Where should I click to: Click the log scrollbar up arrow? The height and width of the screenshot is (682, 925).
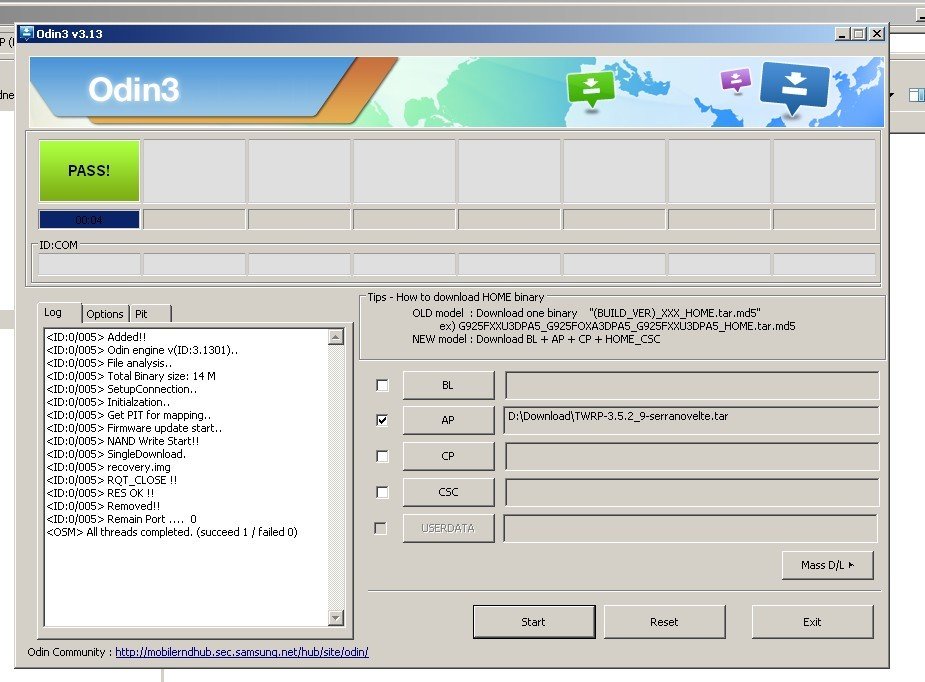point(336,337)
